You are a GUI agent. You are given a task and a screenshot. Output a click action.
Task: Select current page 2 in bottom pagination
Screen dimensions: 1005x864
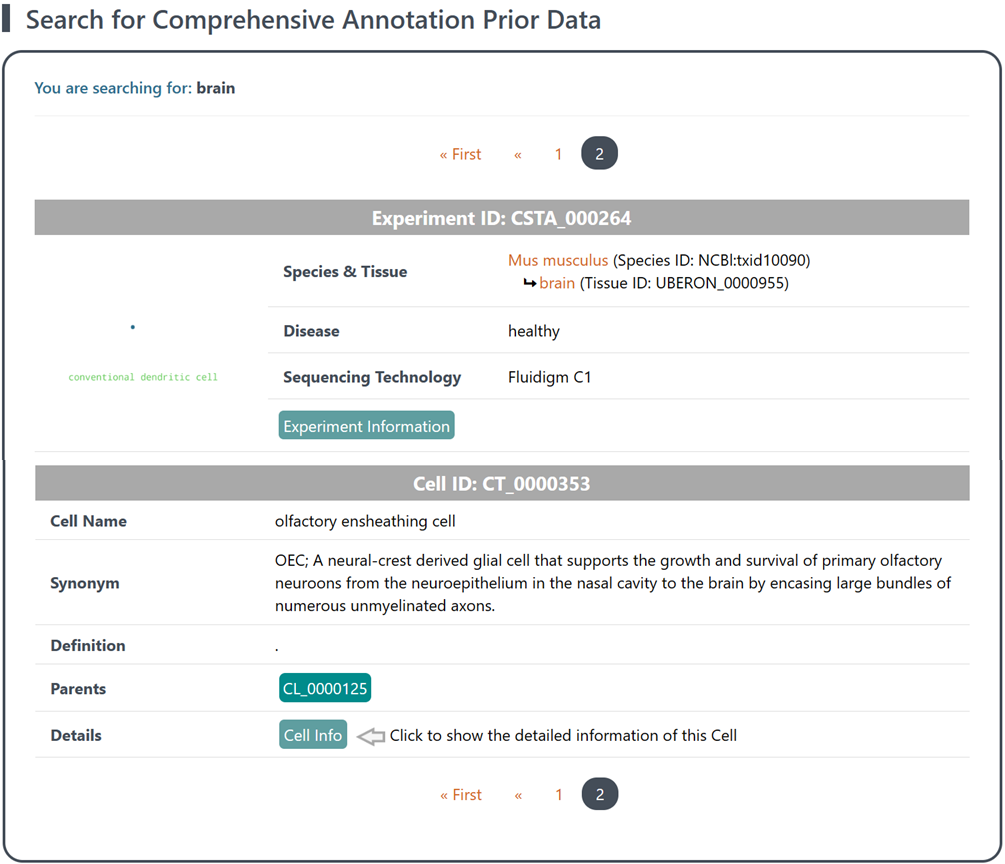(599, 795)
